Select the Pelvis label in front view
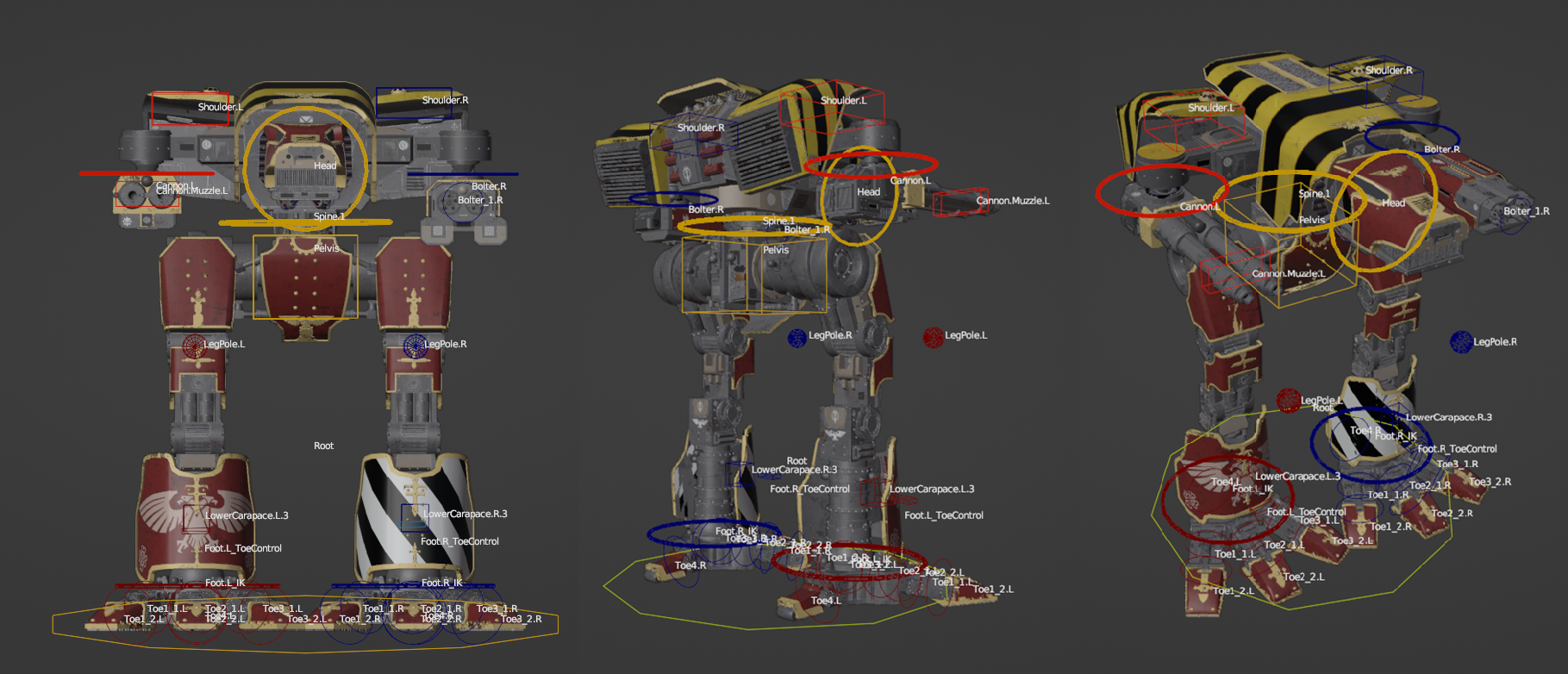Screen dimensions: 1568x674 click(327, 248)
